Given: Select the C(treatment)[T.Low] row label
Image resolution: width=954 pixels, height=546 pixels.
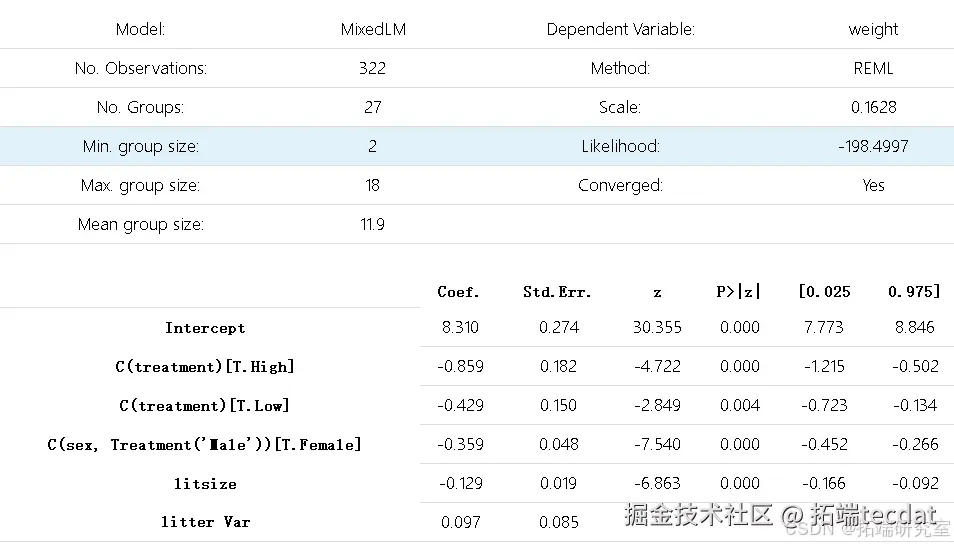Looking at the screenshot, I should click(205, 406).
